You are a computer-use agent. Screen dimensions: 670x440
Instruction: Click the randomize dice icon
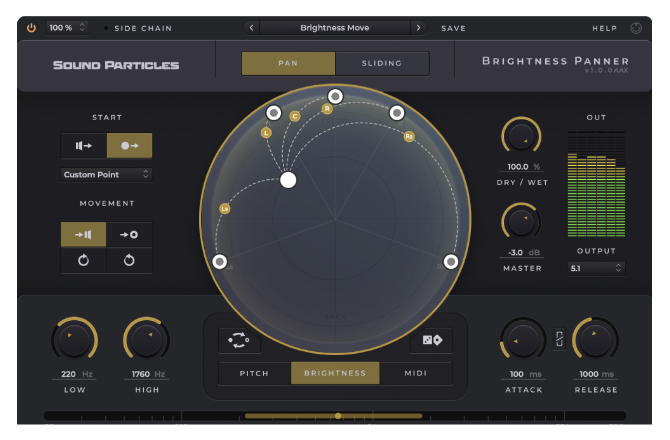coord(431,340)
